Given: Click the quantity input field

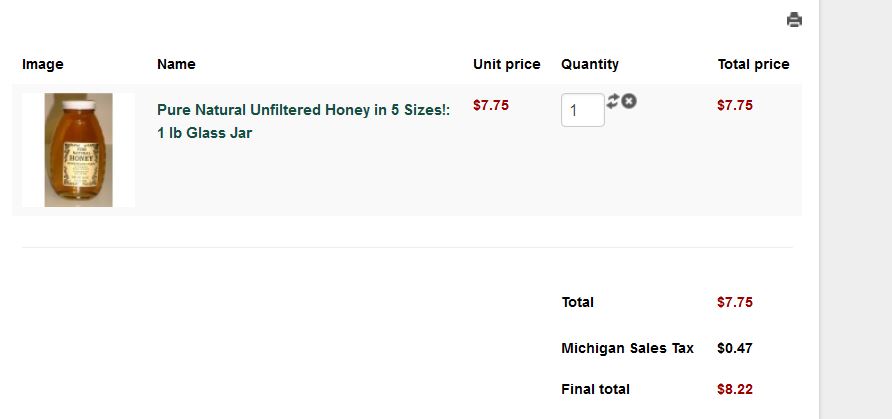Looking at the screenshot, I should point(582,110).
